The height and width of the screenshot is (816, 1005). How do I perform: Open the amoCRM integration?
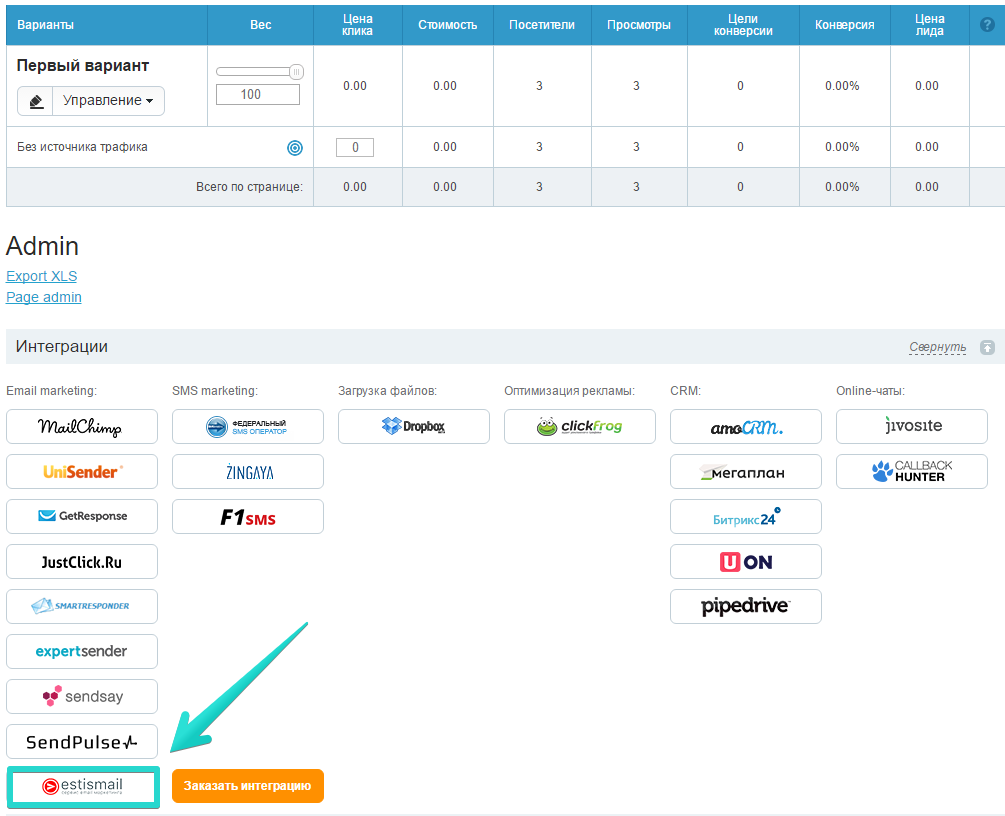pyautogui.click(x=746, y=426)
